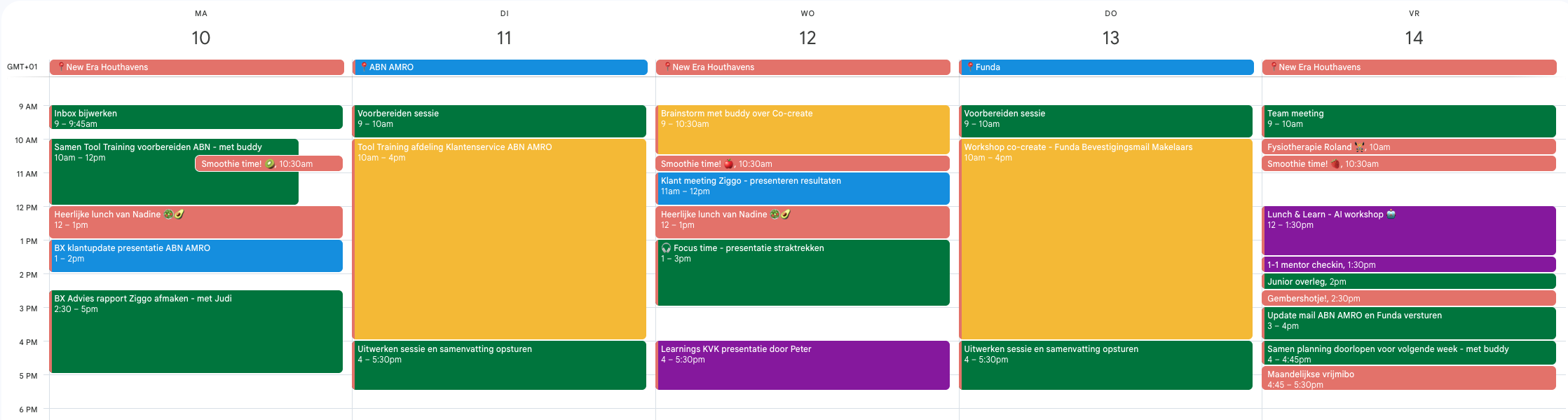Select day 12 in the Wednesday header
Viewport: 1568px width, 420px height.
click(x=807, y=38)
